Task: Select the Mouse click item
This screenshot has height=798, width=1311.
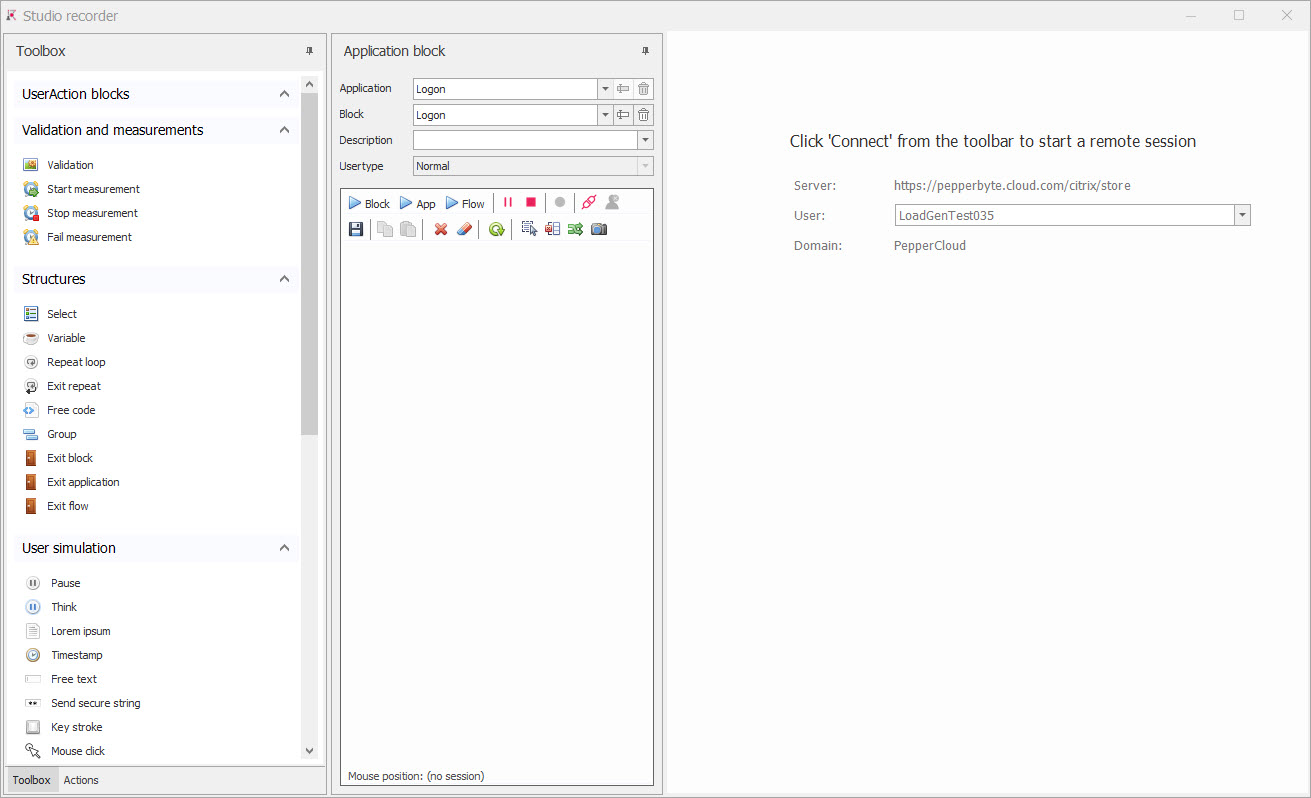Action: tap(65, 751)
